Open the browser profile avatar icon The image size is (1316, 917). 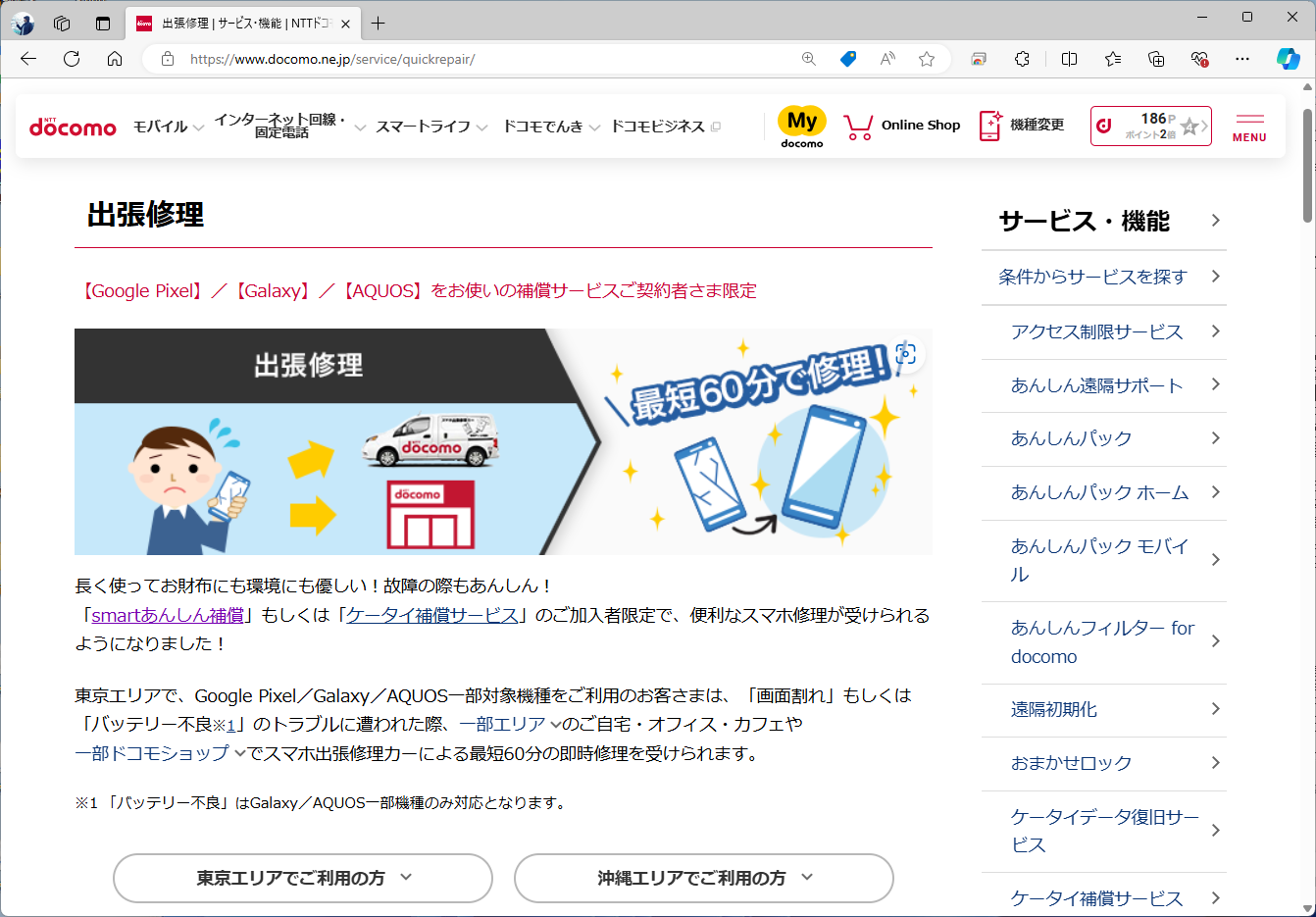tap(23, 24)
